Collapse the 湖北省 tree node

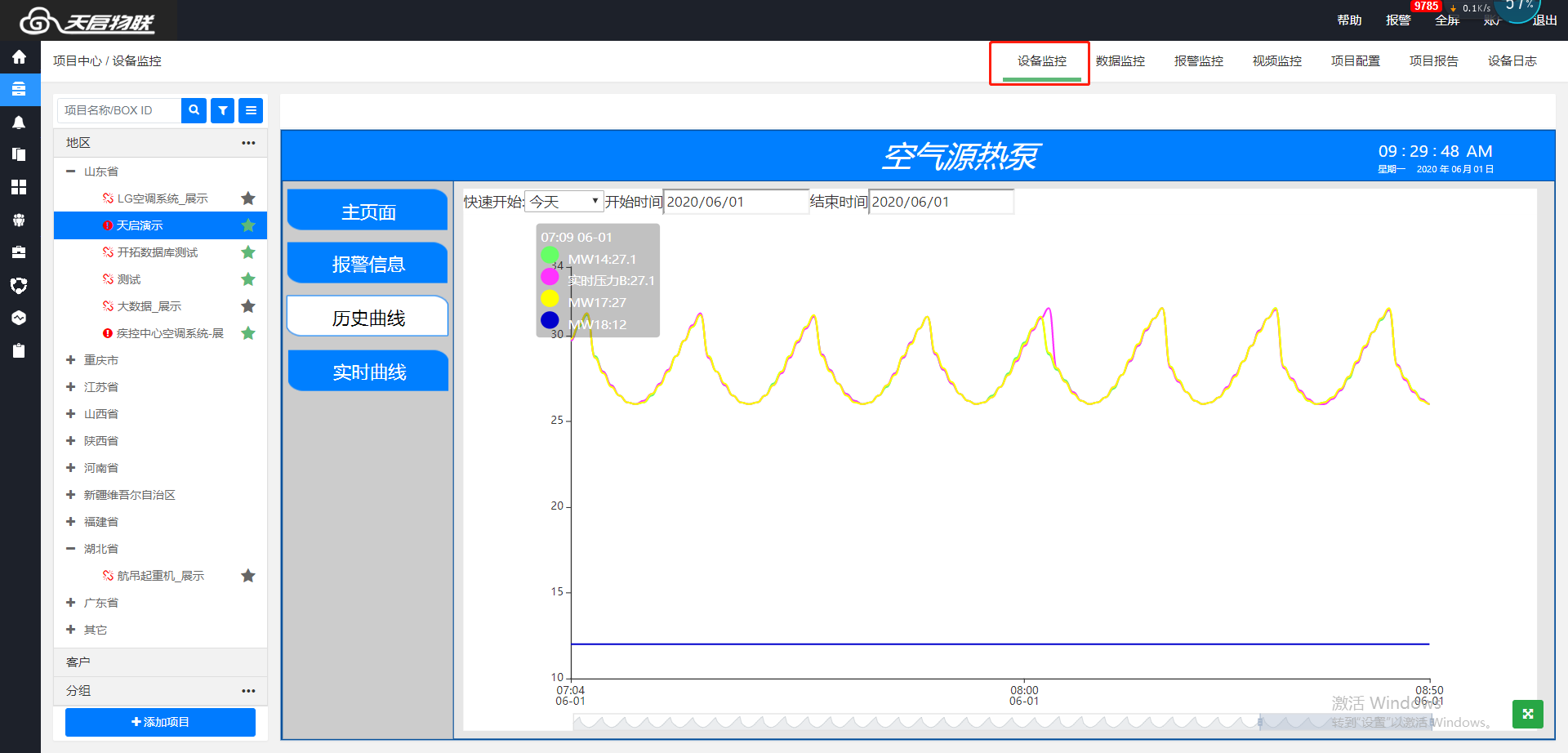71,549
